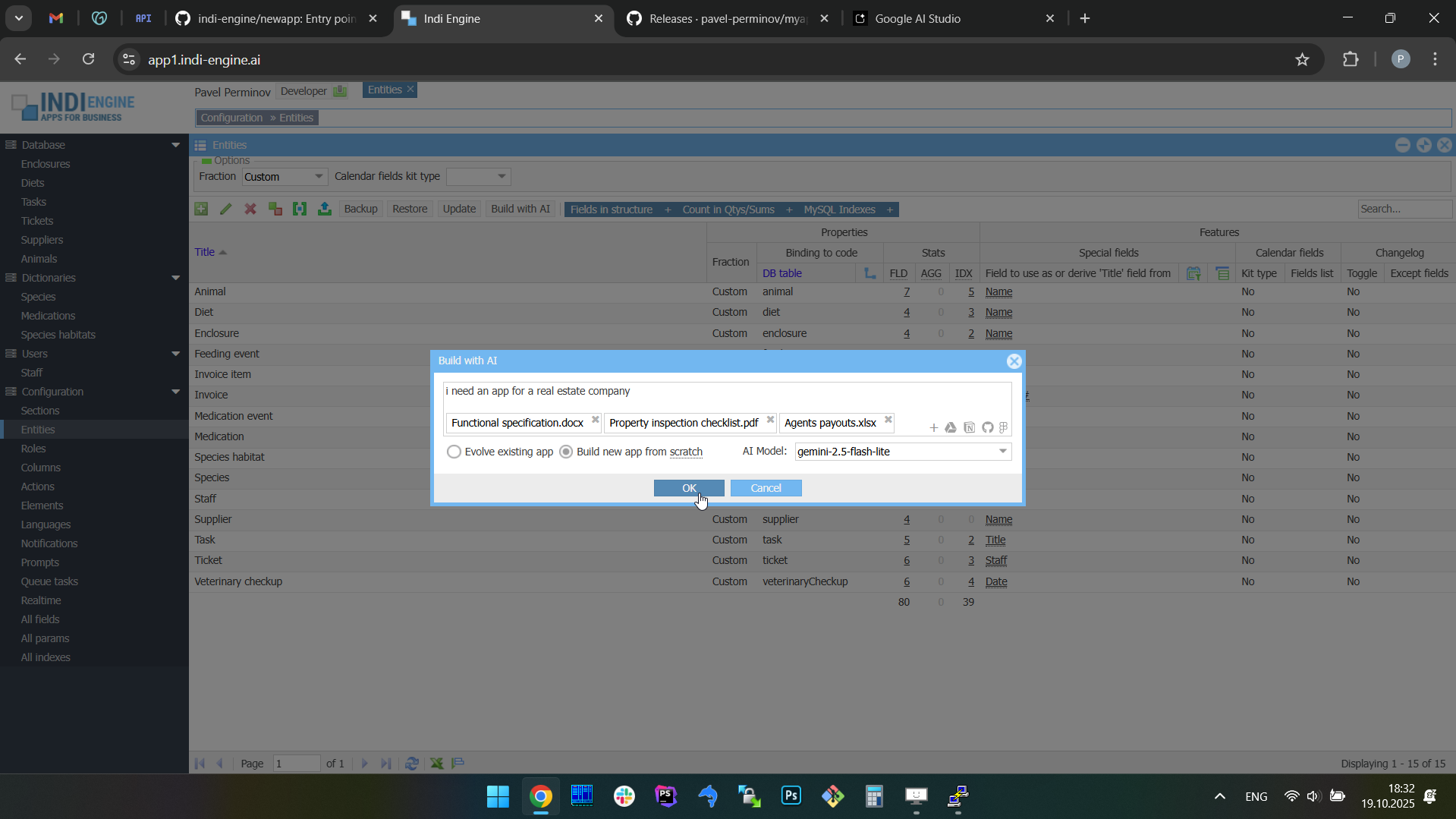Click Cancel in Build with AI dialog

[766, 488]
